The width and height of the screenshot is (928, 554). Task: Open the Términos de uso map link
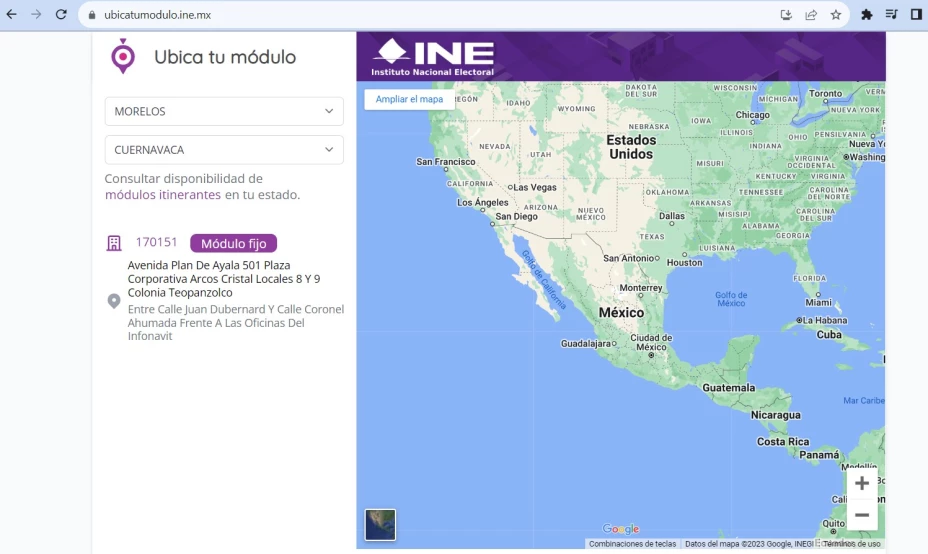tap(851, 544)
